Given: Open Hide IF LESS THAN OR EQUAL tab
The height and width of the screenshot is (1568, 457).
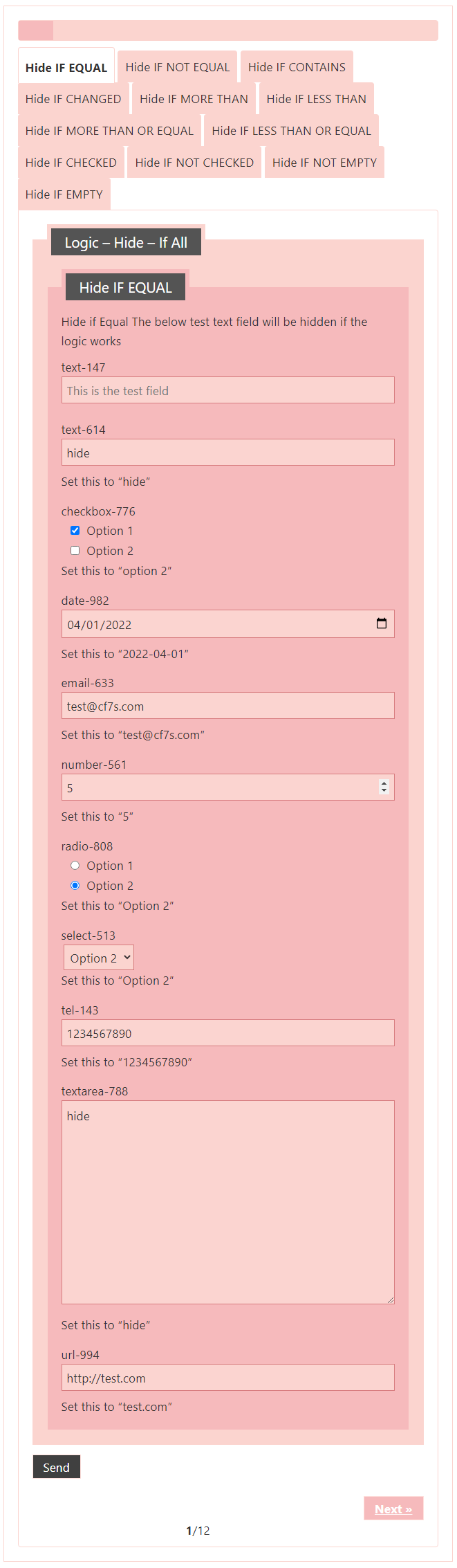Looking at the screenshot, I should pyautogui.click(x=291, y=131).
